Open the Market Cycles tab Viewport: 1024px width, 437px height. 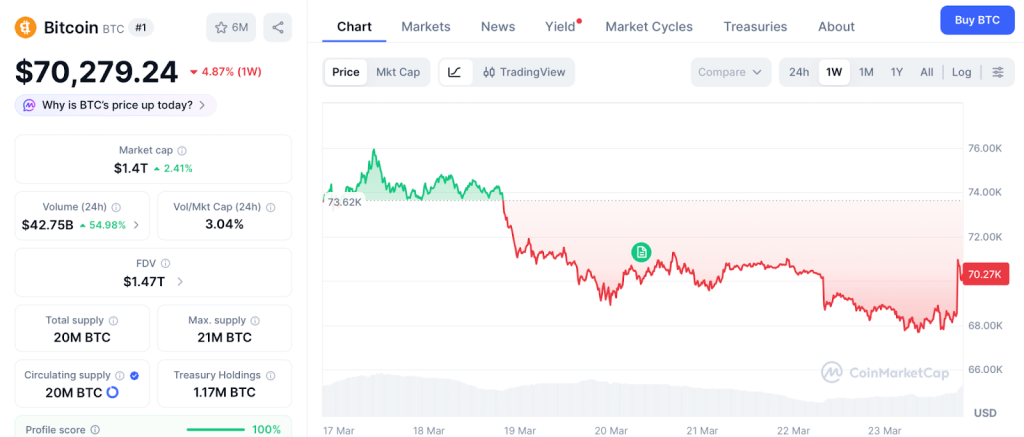tap(649, 27)
